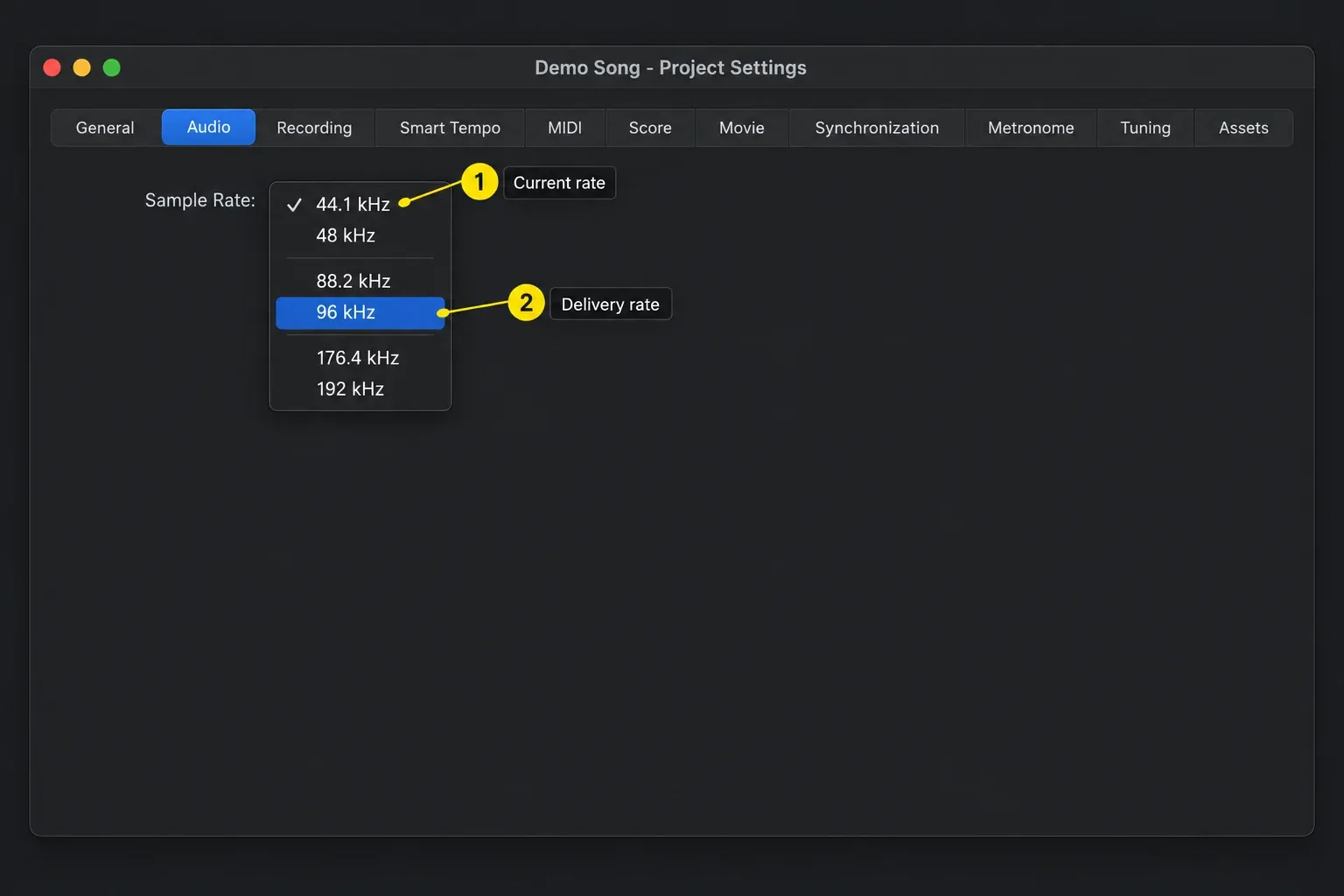
Task: Open the Assets tab
Action: [x=1243, y=128]
